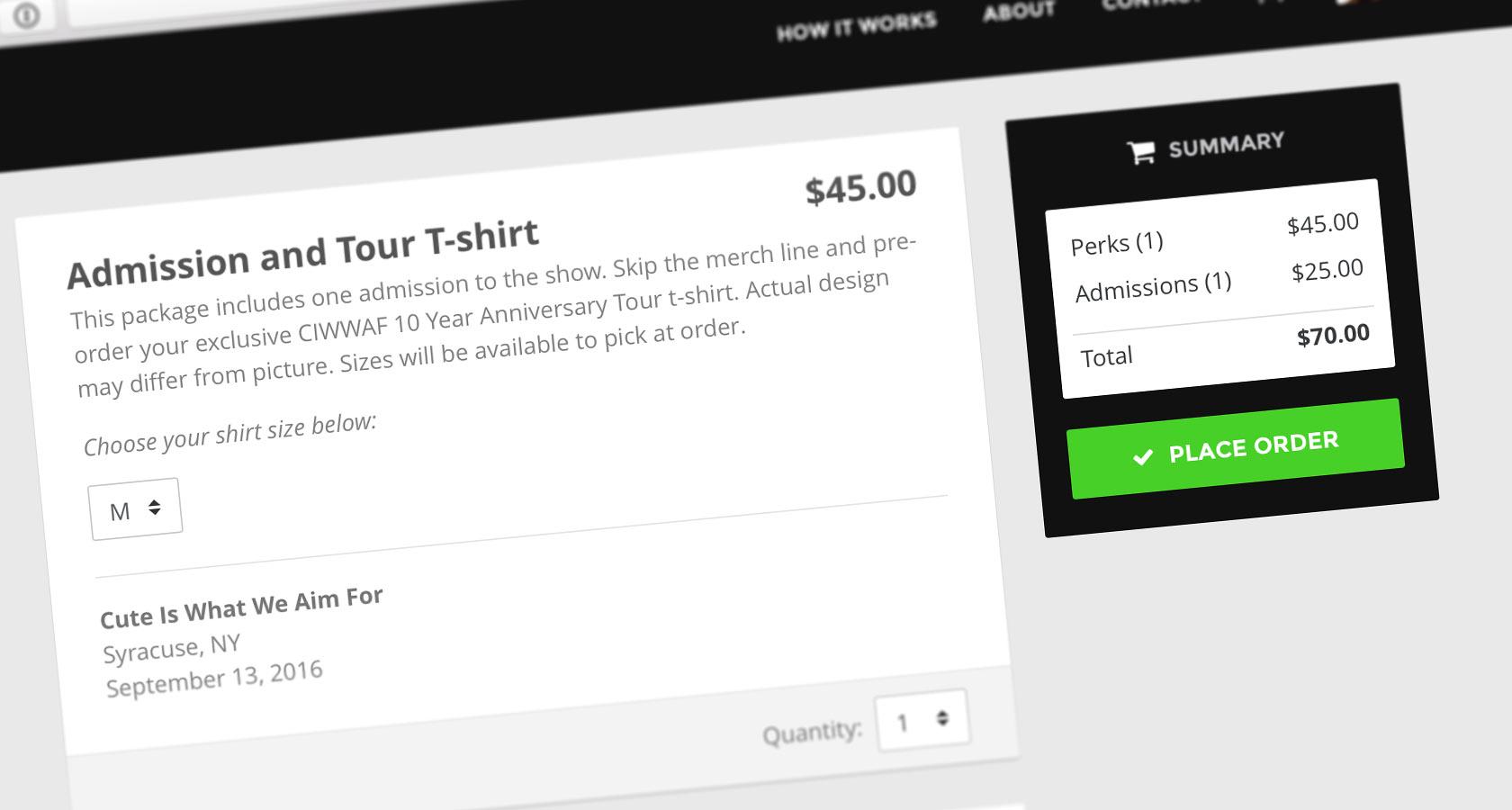The image size is (1512, 810).
Task: Click the shirt size selector arrows
Action: [x=153, y=508]
